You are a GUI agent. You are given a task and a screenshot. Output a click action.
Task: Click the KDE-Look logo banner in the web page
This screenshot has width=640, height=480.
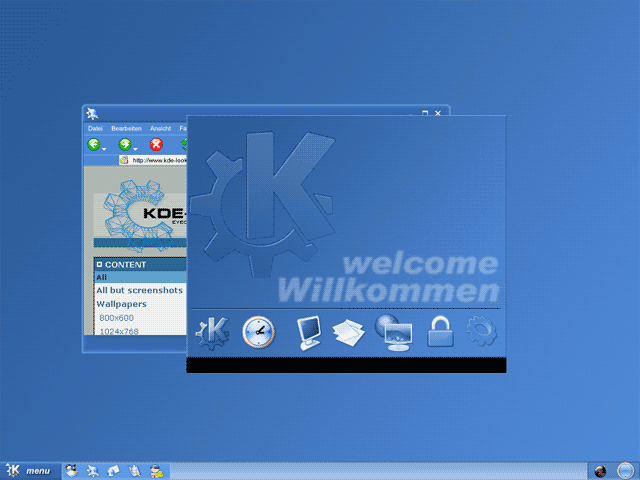pyautogui.click(x=140, y=215)
